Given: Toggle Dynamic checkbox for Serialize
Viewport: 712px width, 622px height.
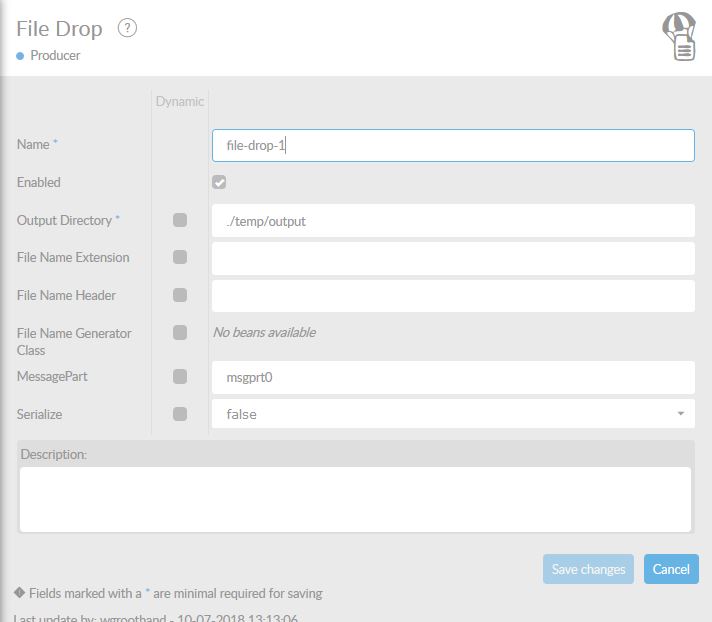Looking at the screenshot, I should (180, 414).
